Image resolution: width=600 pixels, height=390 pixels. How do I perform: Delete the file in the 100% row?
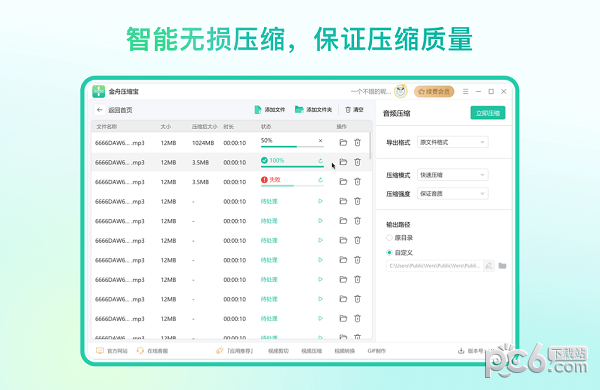pyautogui.click(x=357, y=162)
